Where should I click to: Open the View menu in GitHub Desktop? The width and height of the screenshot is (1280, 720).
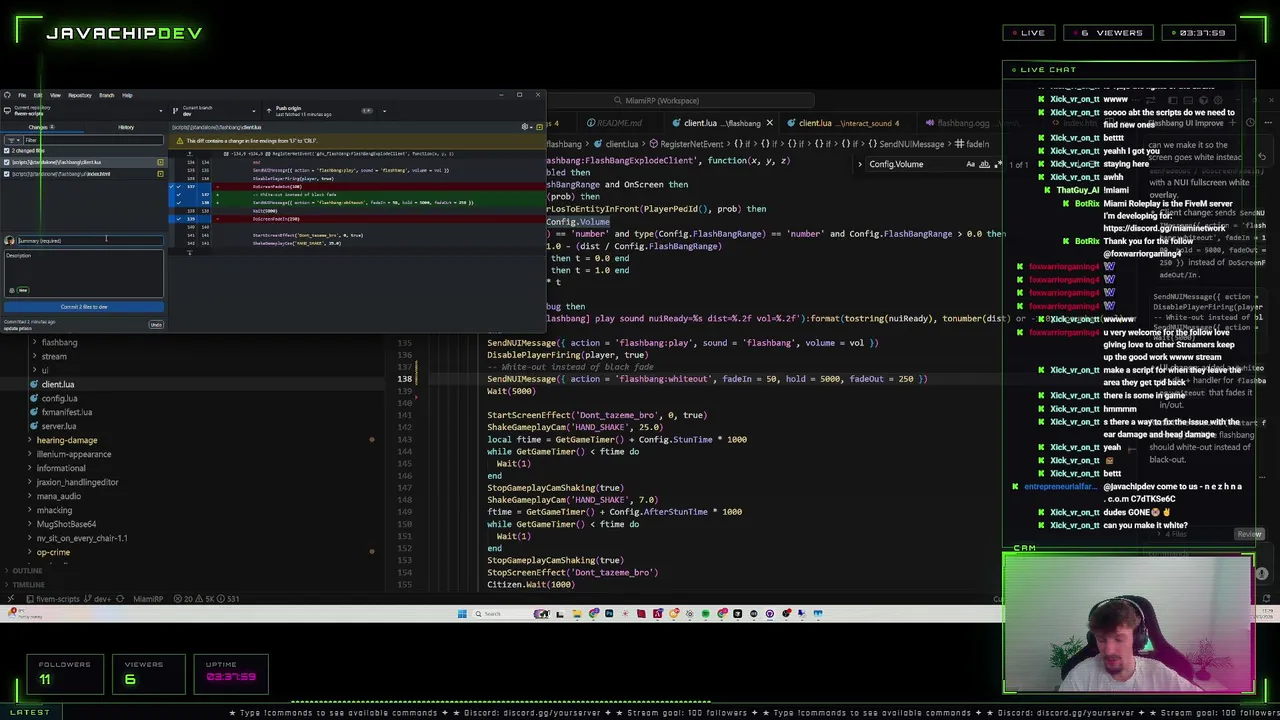[x=55, y=95]
